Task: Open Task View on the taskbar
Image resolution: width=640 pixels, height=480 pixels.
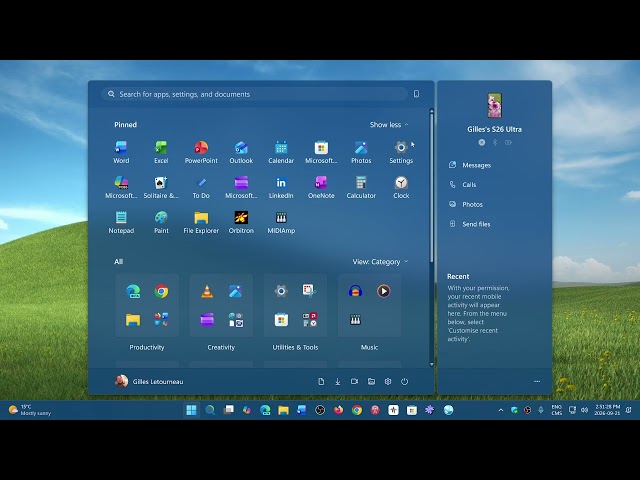Action: 229,410
